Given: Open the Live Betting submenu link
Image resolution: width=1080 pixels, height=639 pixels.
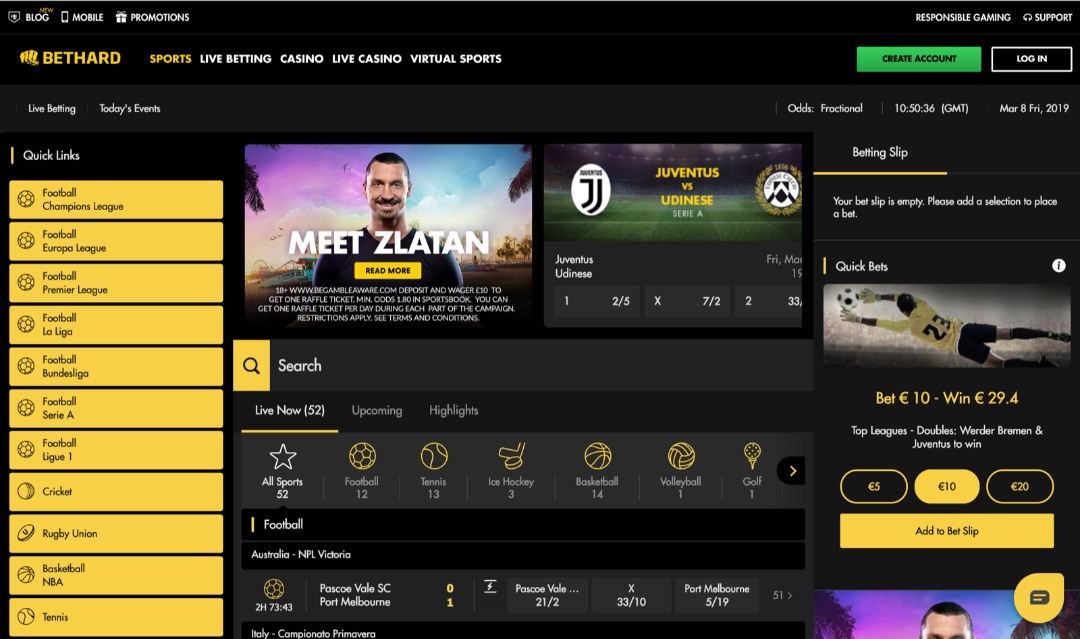Looking at the screenshot, I should click(x=52, y=108).
